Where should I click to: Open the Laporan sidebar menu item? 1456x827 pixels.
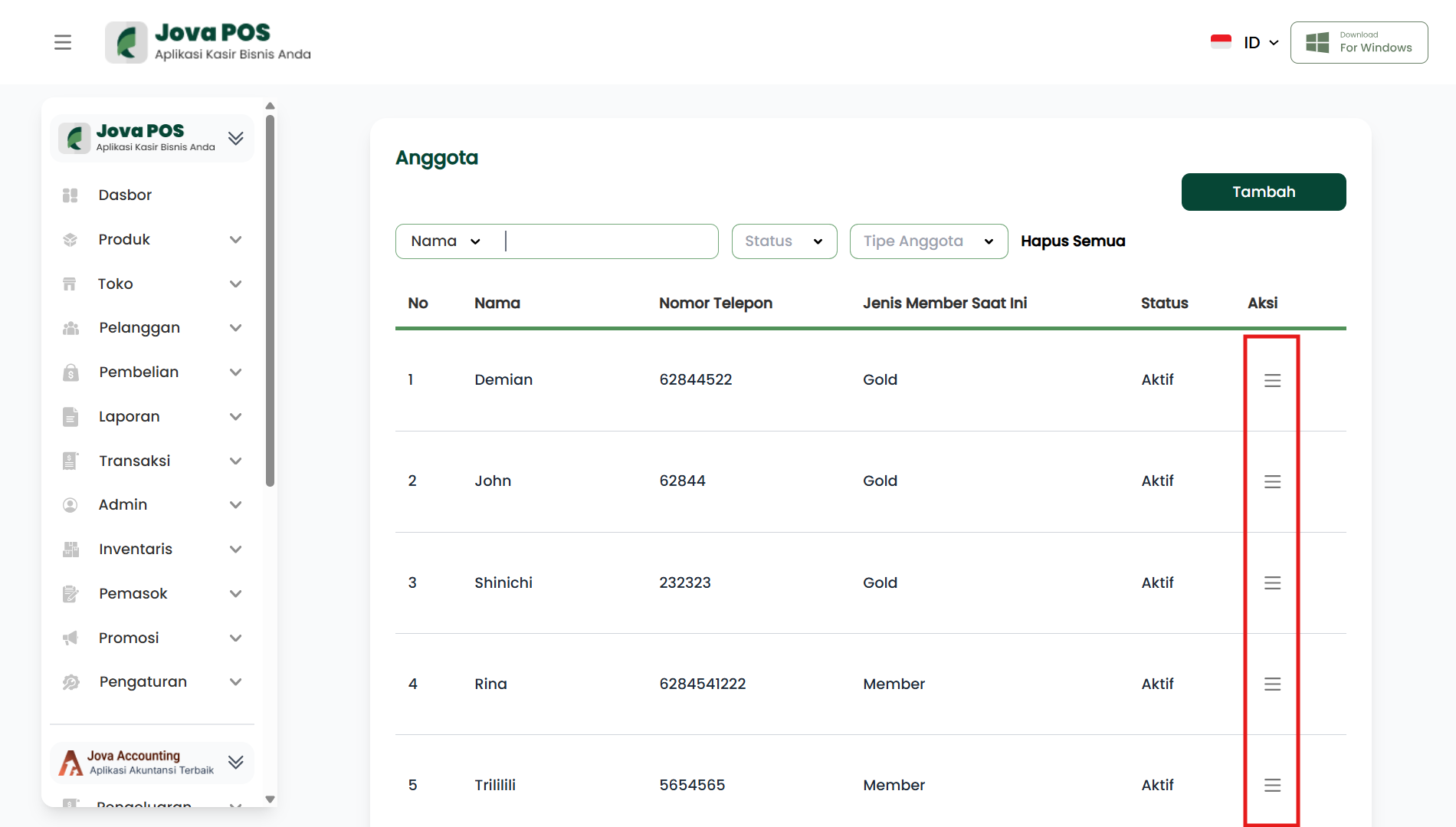pyautogui.click(x=130, y=417)
